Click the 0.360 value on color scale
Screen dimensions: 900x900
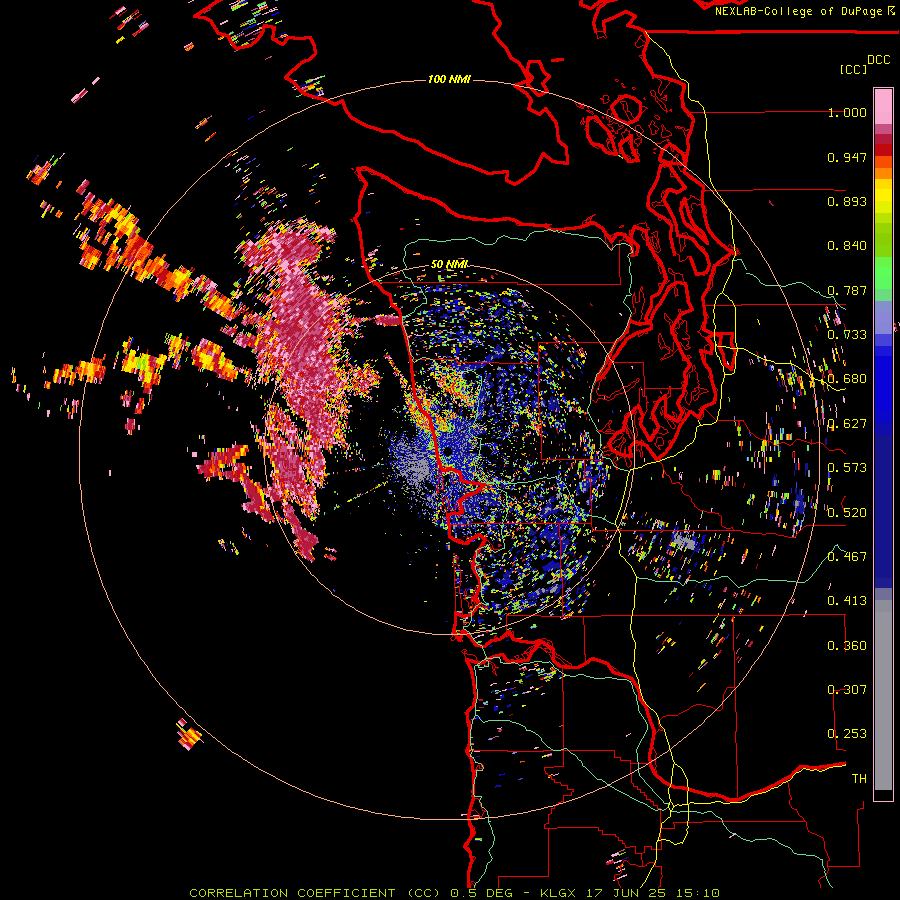(x=847, y=646)
